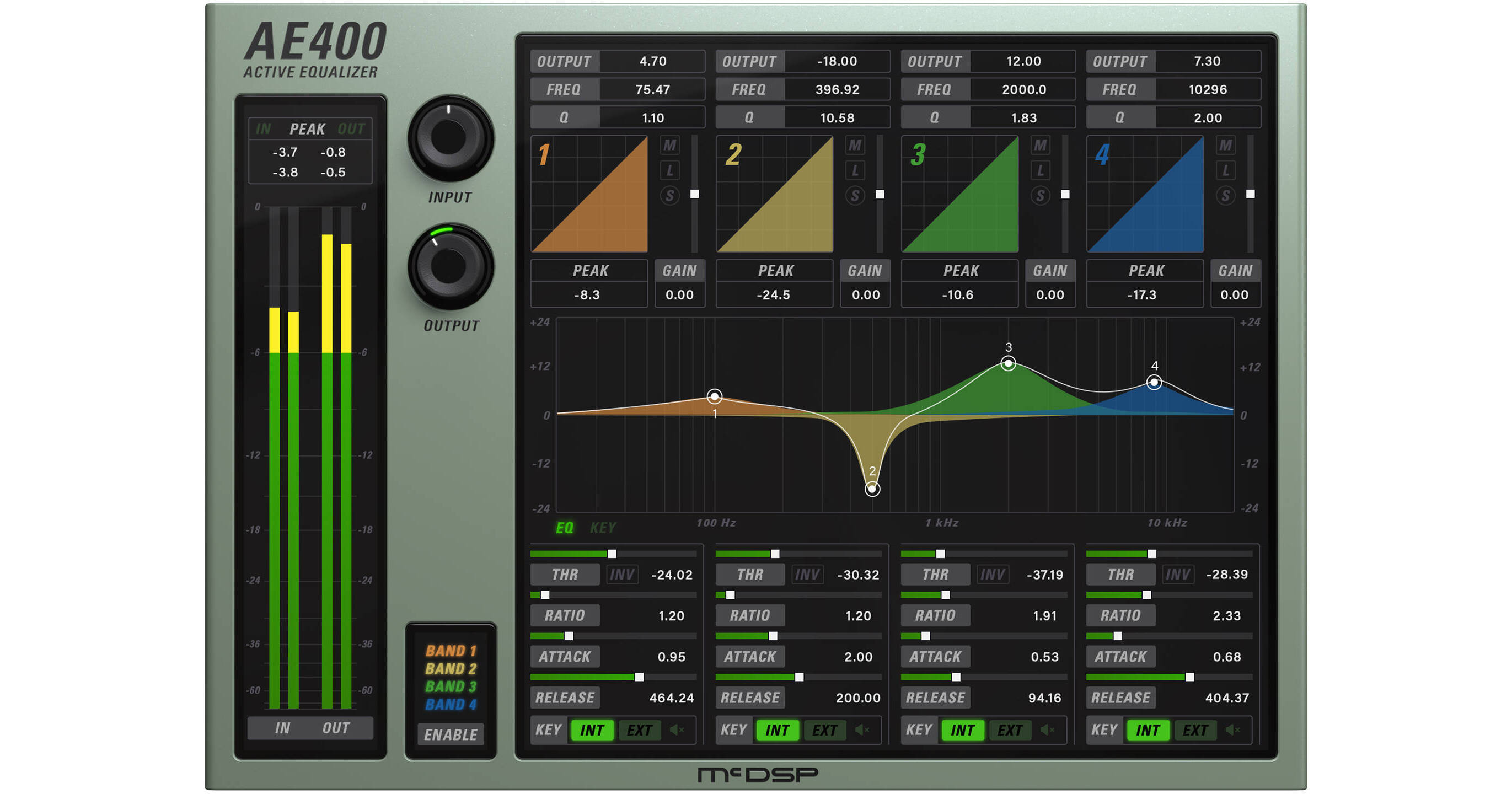Set band 4 key to INT
This screenshot has height=794, width=1512.
click(1148, 730)
